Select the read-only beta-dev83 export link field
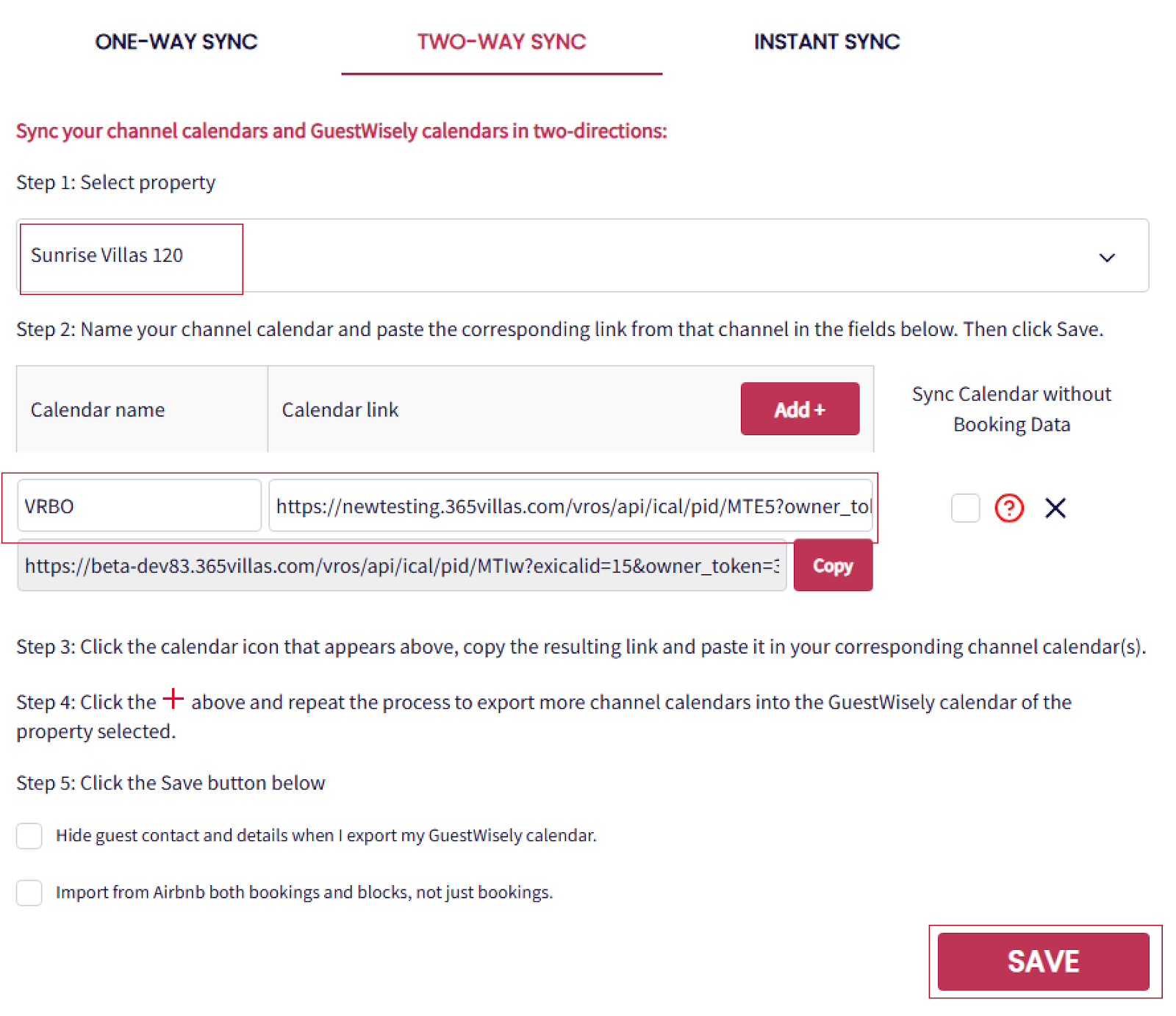1176x1016 pixels. point(401,565)
